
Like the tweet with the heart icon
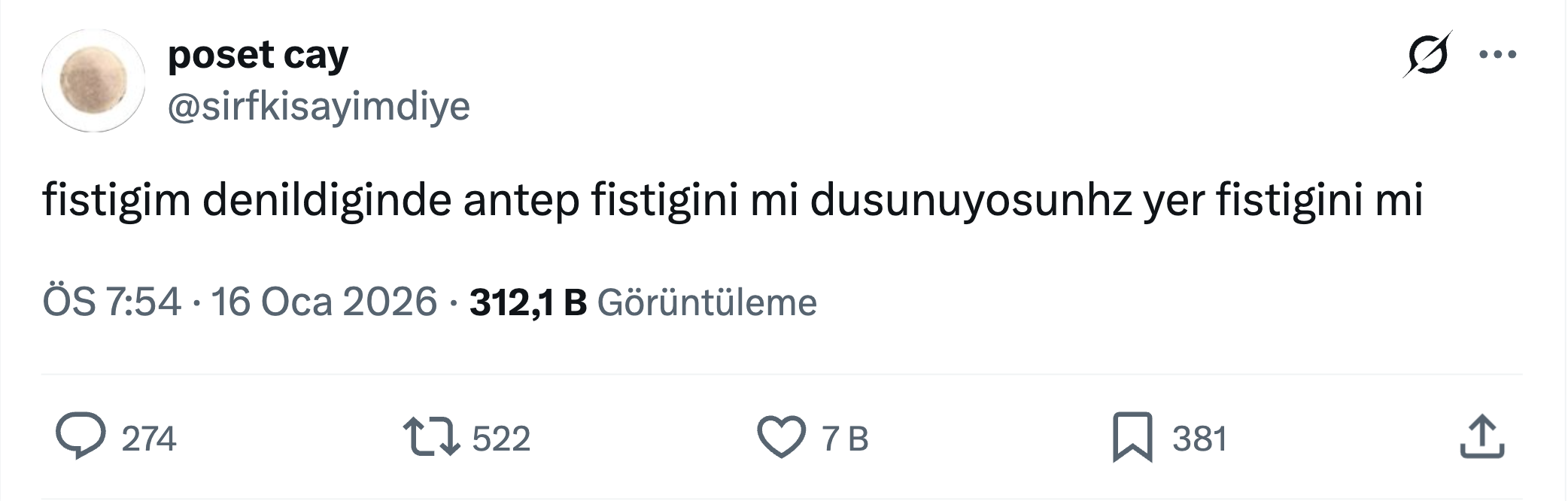[x=781, y=438]
